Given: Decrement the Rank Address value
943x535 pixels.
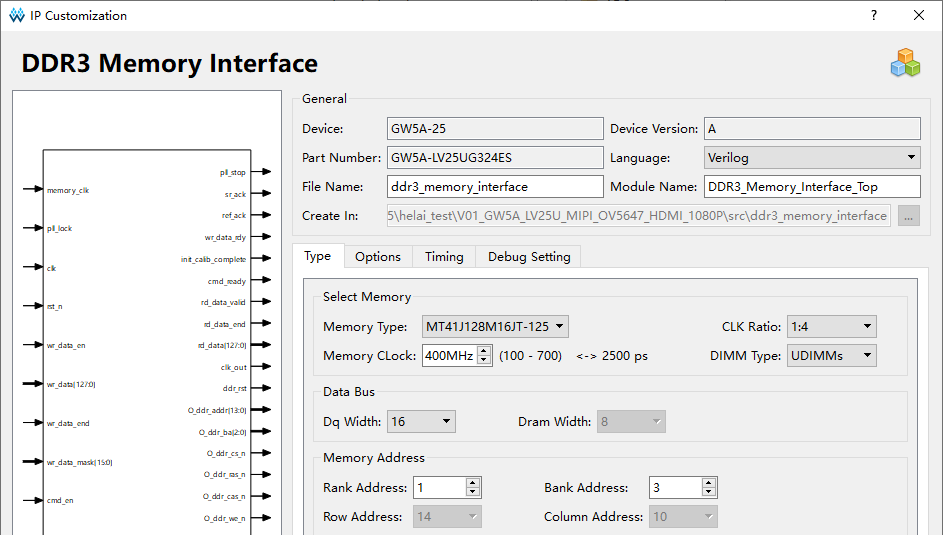Looking at the screenshot, I should pos(473,492).
